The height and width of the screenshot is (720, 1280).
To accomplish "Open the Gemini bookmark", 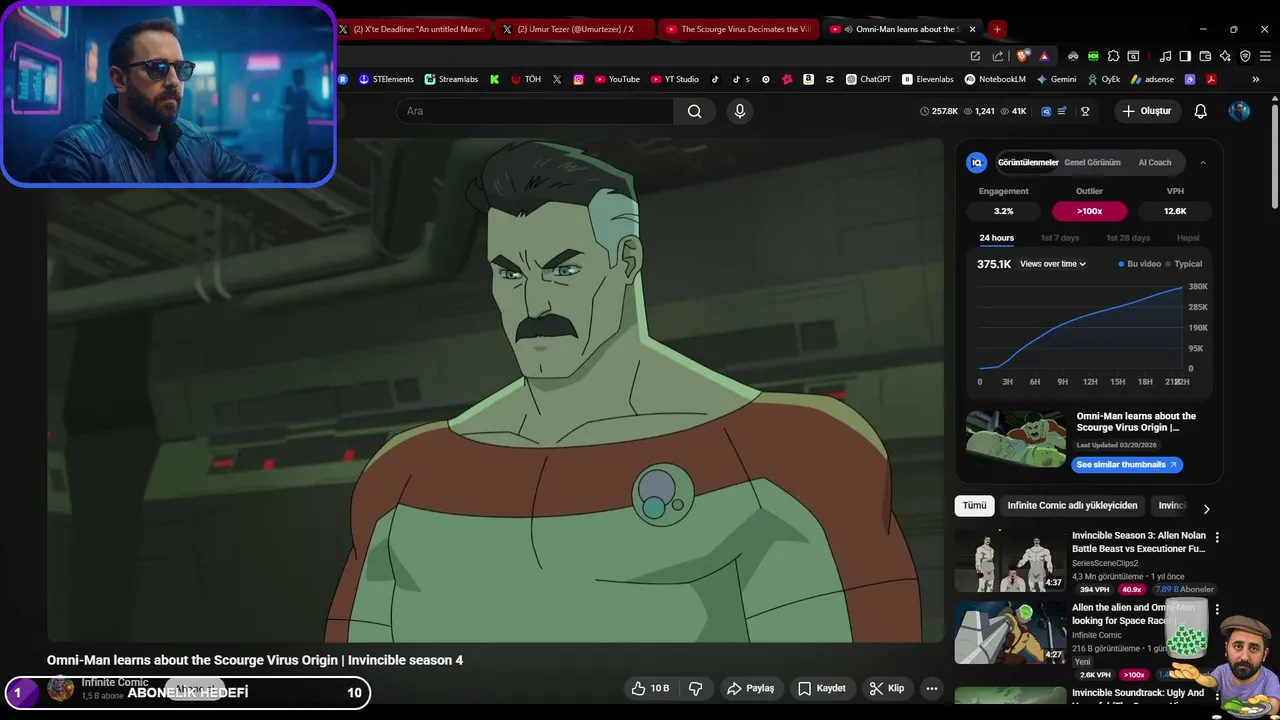I will coord(1056,79).
